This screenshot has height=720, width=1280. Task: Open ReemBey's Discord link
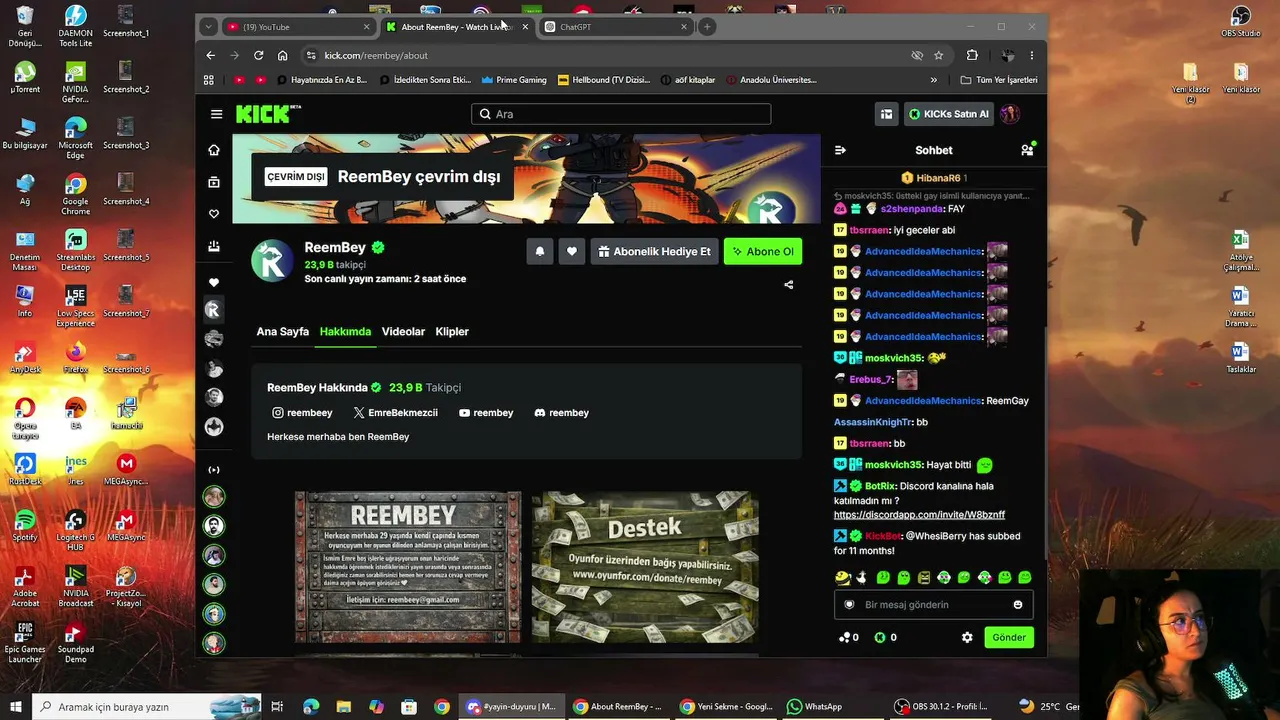(x=562, y=413)
